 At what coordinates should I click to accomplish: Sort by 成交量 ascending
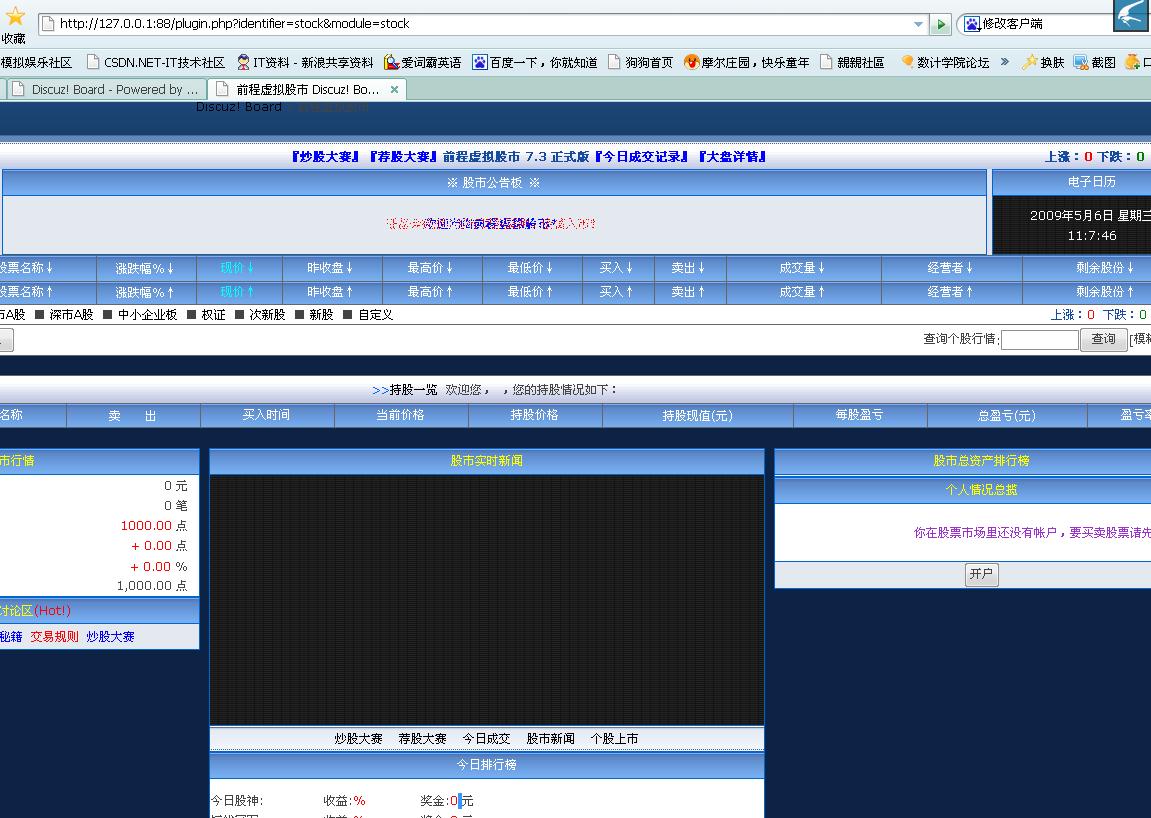[x=803, y=292]
